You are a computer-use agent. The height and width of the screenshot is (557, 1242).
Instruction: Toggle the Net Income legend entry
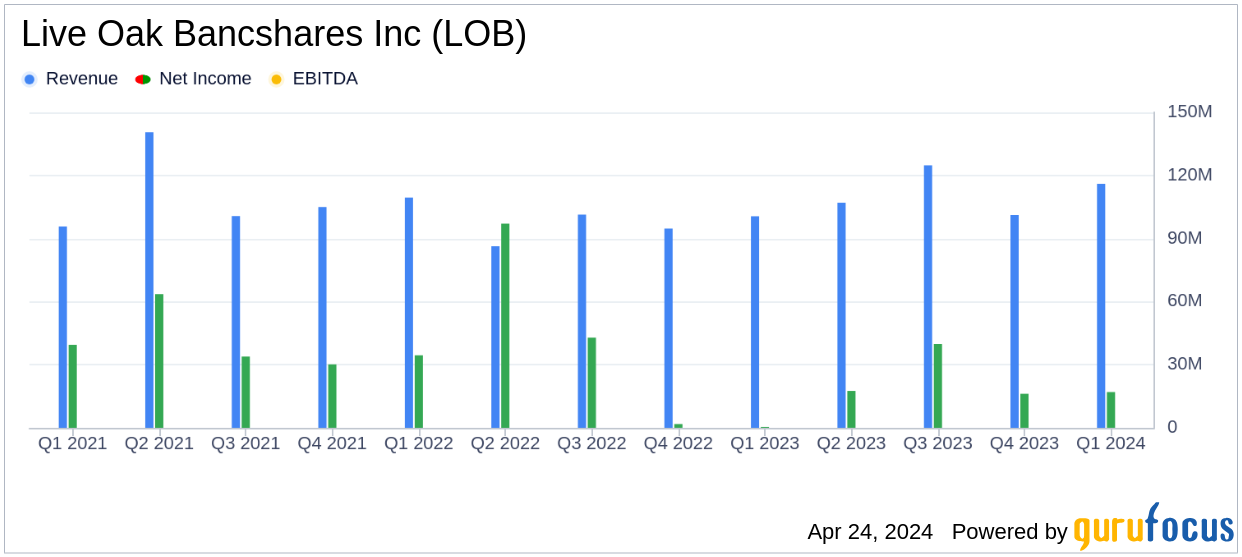point(194,79)
